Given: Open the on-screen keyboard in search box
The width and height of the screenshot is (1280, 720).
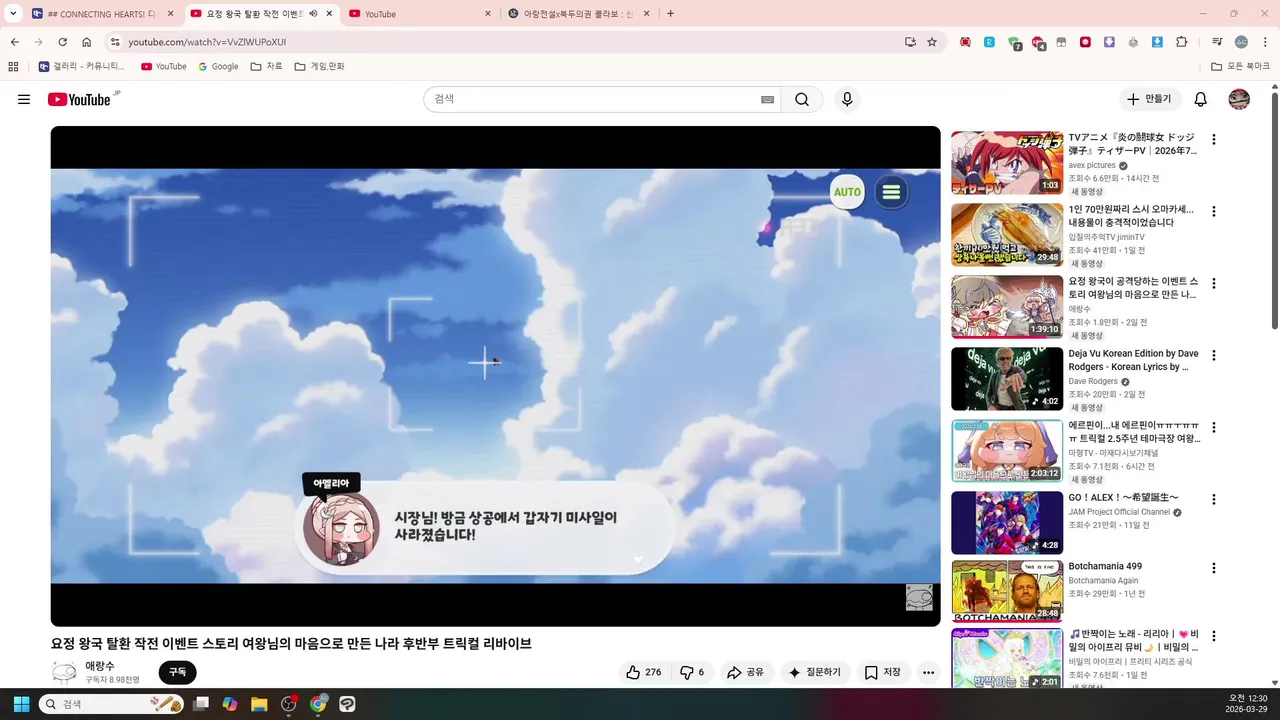Looking at the screenshot, I should coord(767,99).
